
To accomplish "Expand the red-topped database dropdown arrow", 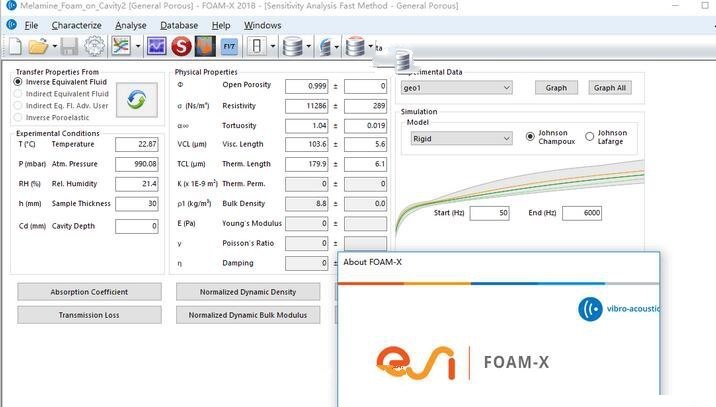I will [370, 47].
